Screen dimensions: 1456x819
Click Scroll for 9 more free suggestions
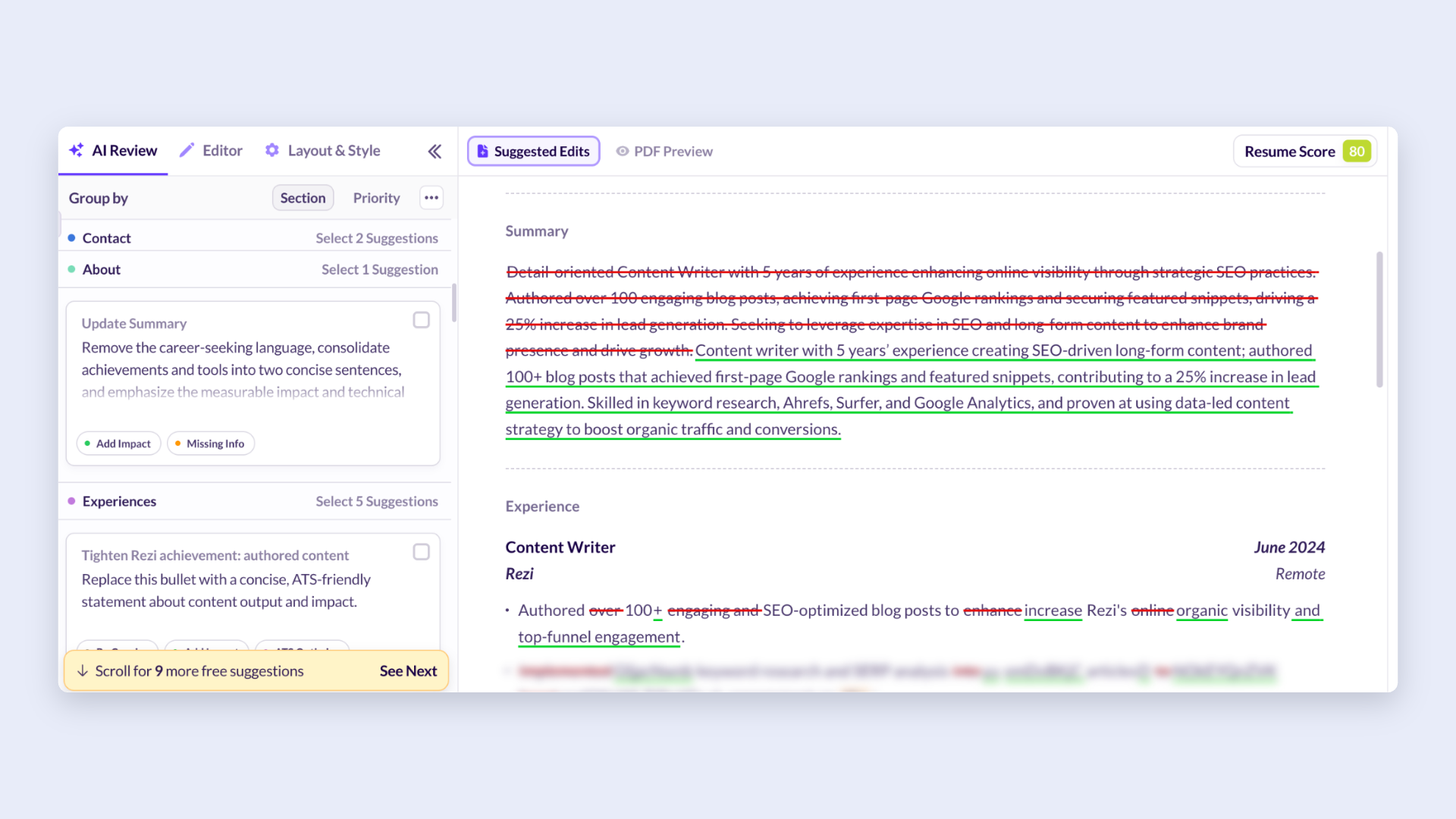click(x=199, y=671)
